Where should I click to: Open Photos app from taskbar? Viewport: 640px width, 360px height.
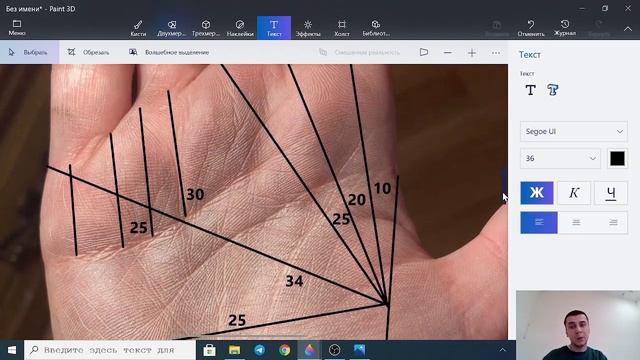(359, 350)
